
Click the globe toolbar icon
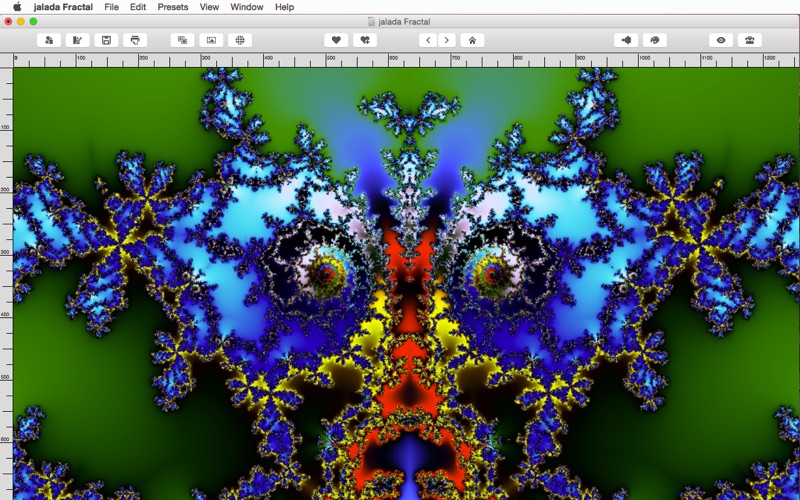tap(240, 40)
